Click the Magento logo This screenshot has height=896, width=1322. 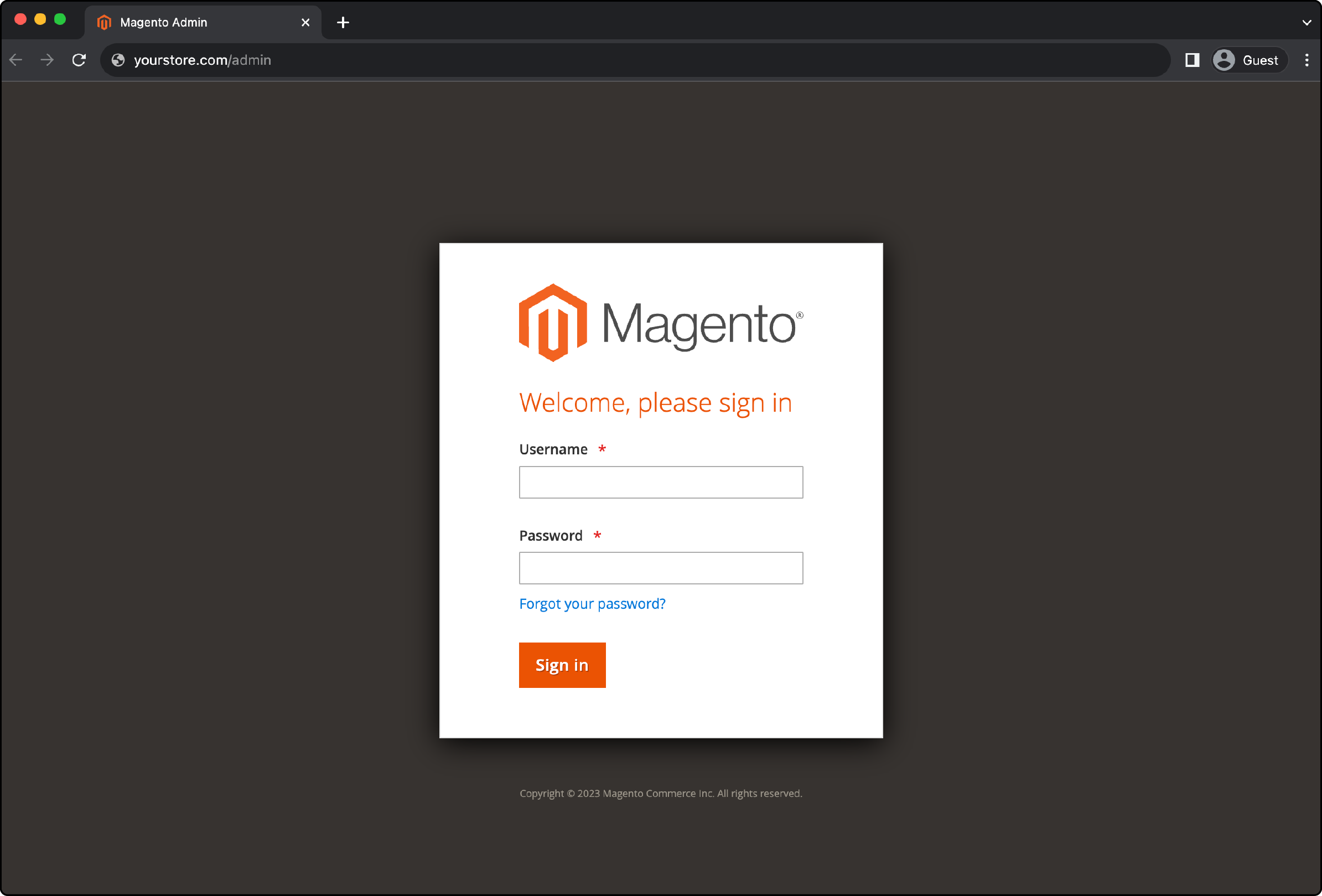[661, 323]
